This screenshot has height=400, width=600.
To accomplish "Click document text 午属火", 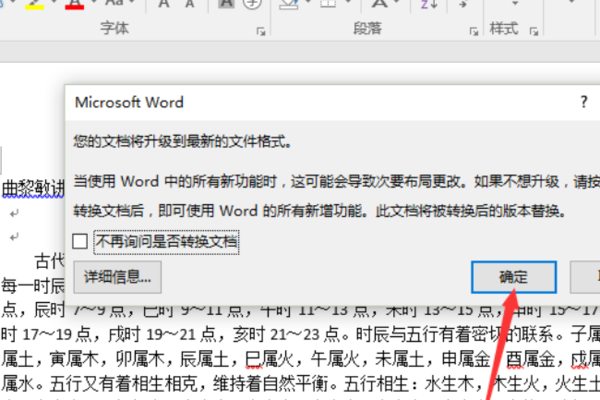I will [335, 359].
